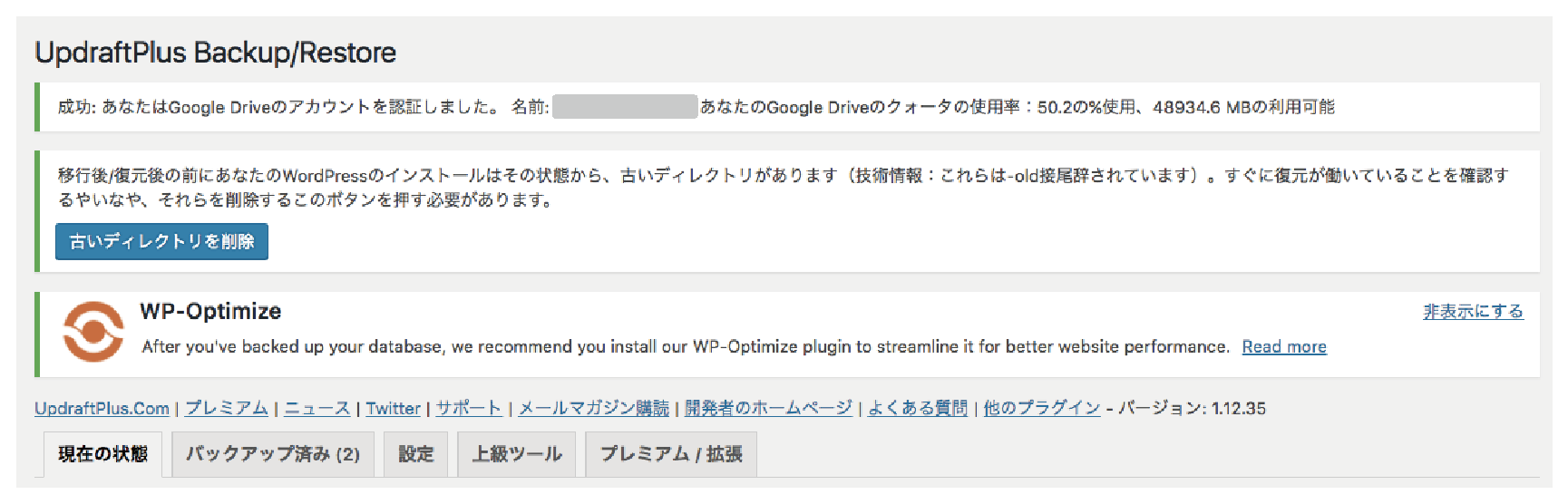Open the メールマガジン購読 link
The height and width of the screenshot is (504, 1568).
click(x=593, y=408)
